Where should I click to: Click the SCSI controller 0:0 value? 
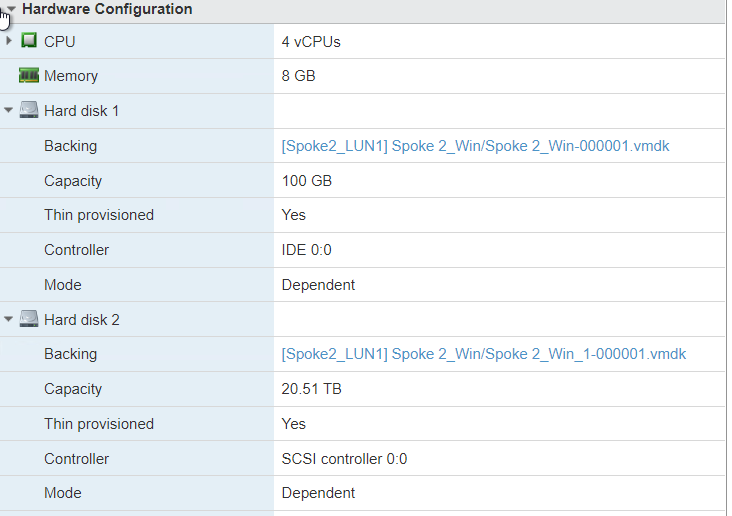(344, 459)
